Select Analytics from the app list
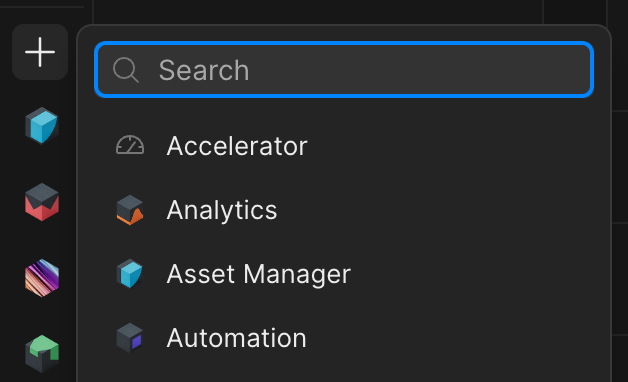This screenshot has width=628, height=382. click(x=344, y=210)
